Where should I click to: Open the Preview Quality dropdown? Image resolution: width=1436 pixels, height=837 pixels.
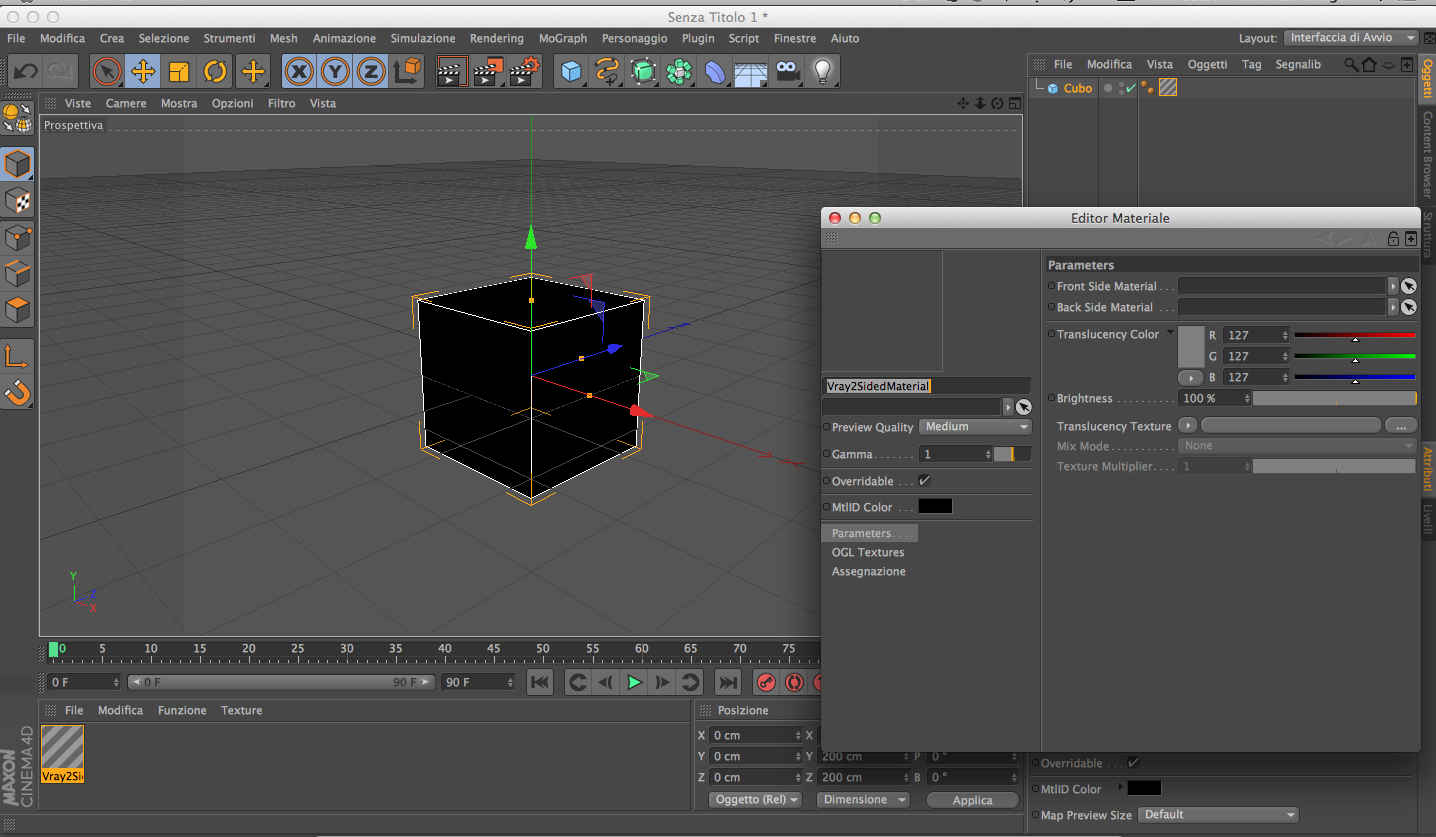pyautogui.click(x=975, y=427)
